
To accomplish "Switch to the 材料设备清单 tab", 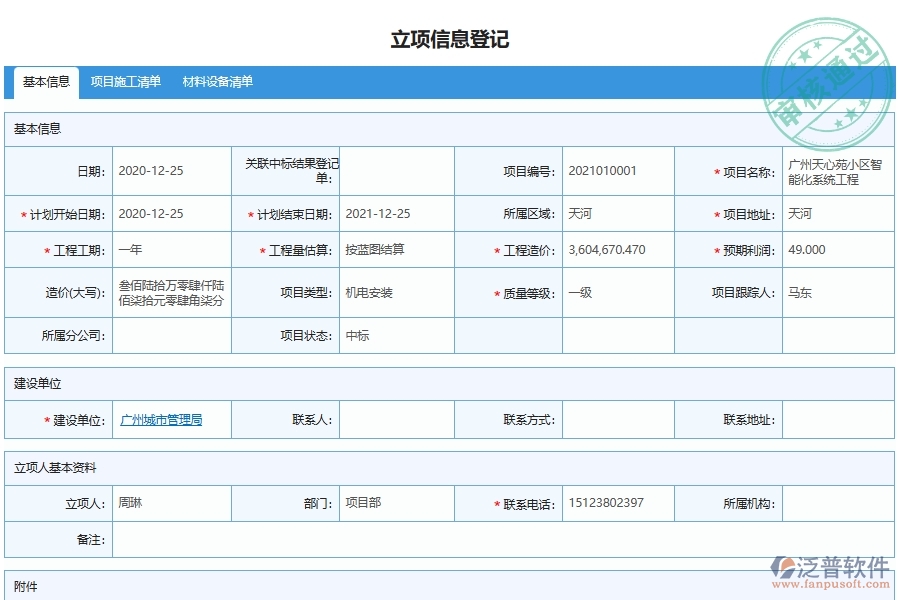I will tap(219, 82).
